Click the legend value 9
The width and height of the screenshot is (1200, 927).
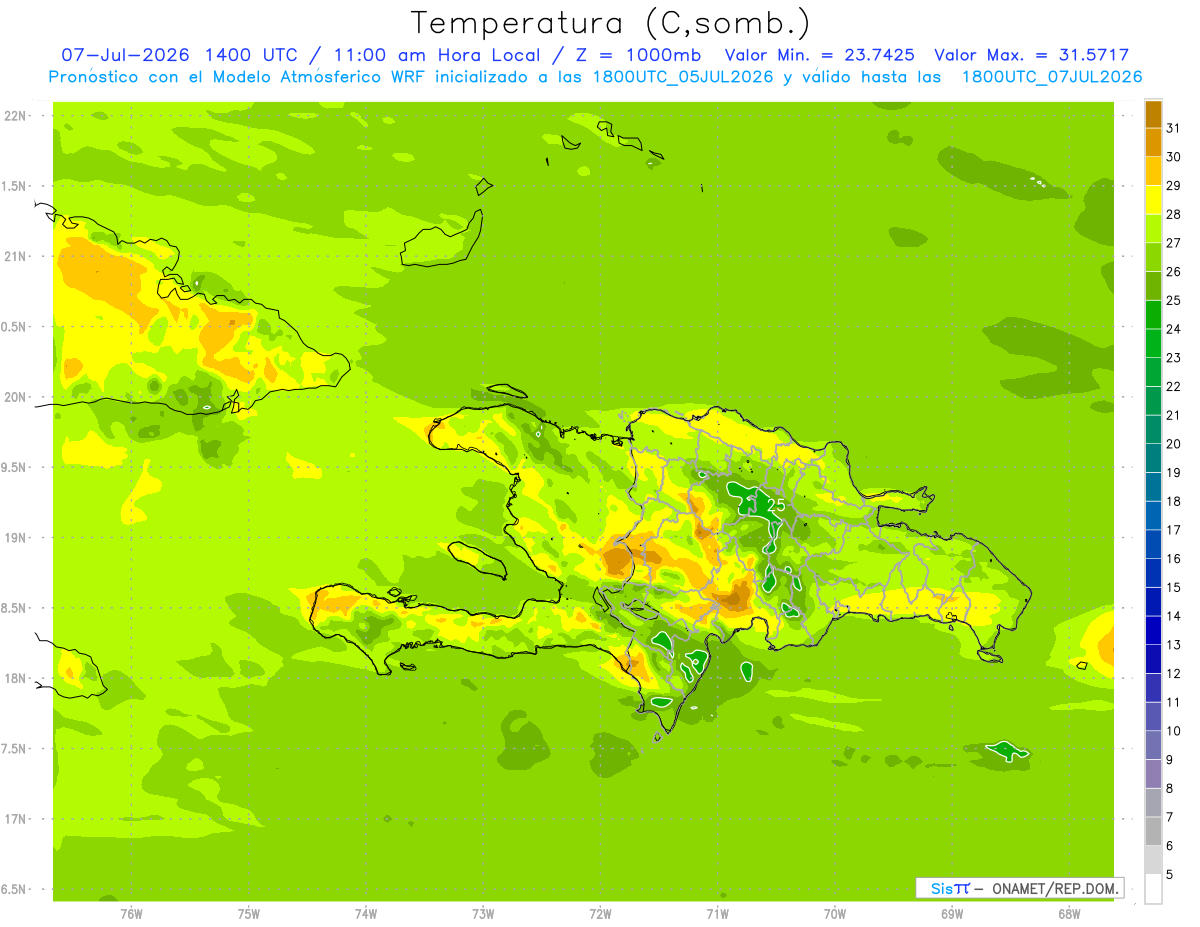pyautogui.click(x=1170, y=760)
